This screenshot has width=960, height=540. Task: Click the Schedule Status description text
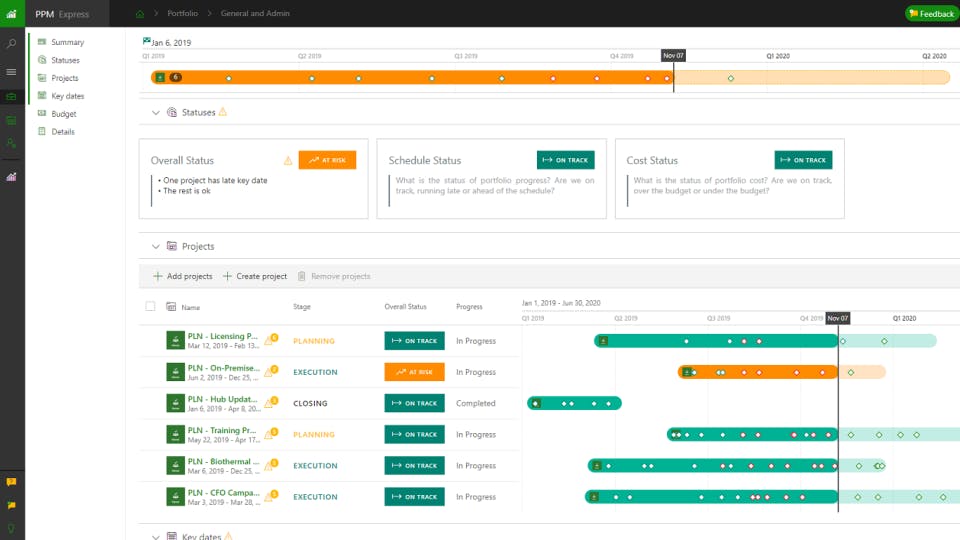[495, 186]
